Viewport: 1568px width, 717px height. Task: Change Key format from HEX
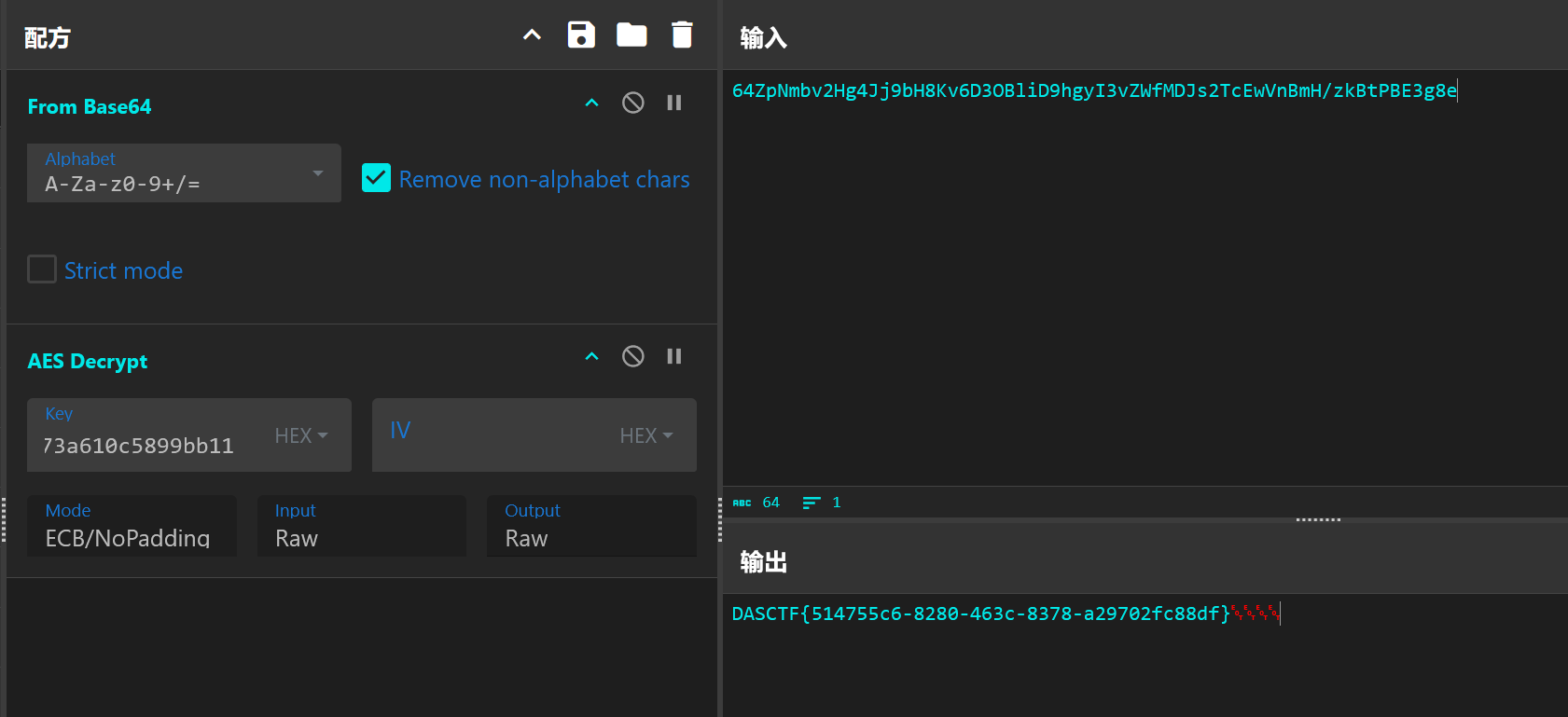(301, 435)
